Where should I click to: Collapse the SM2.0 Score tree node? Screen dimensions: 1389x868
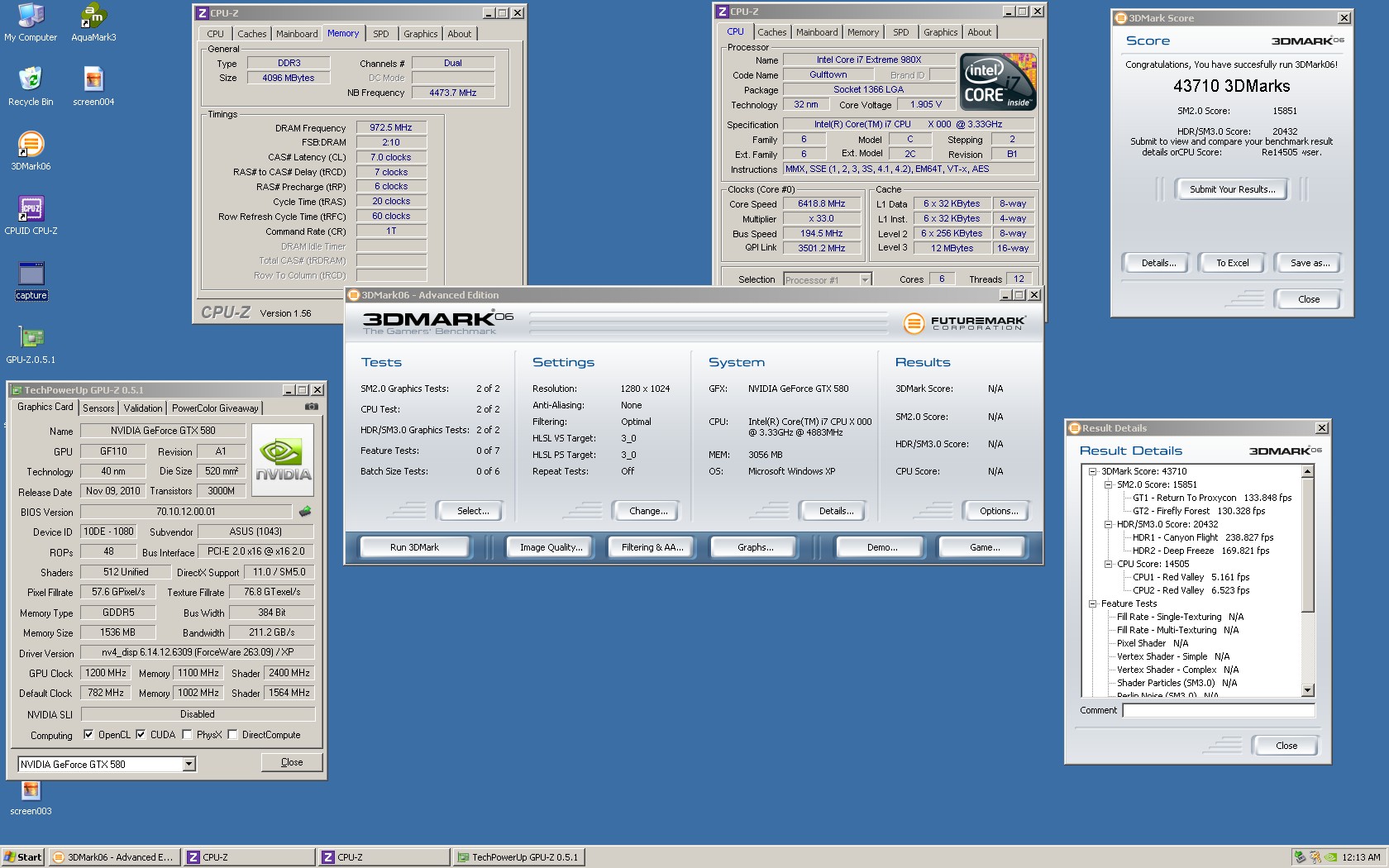pyautogui.click(x=1108, y=484)
